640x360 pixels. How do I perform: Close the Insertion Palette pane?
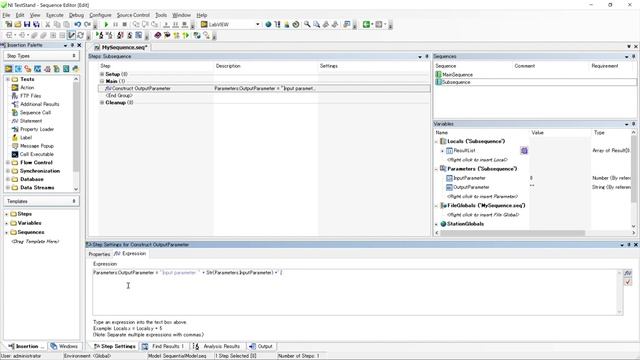click(79, 45)
